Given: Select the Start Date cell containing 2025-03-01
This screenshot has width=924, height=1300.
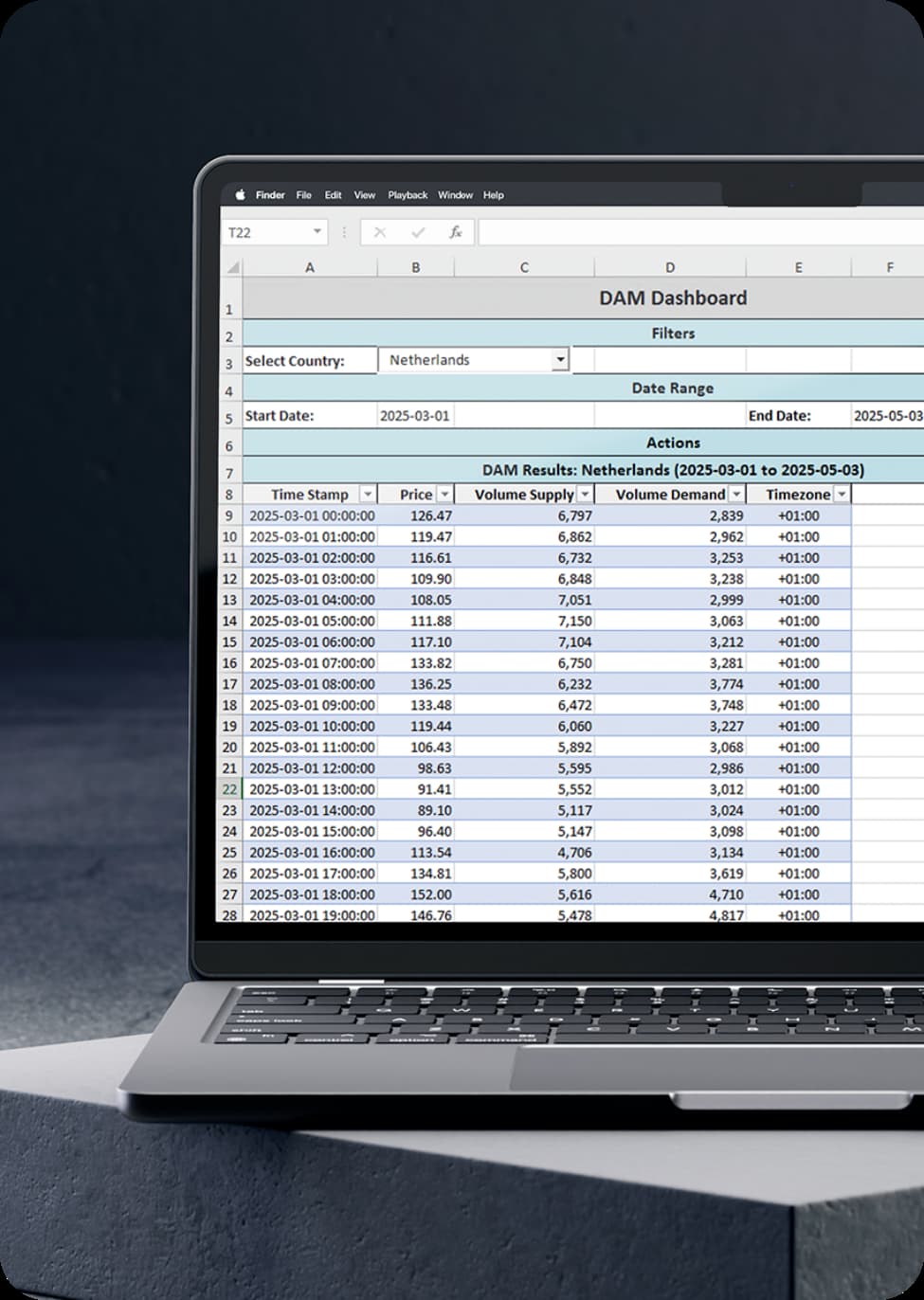Looking at the screenshot, I should click(x=416, y=415).
